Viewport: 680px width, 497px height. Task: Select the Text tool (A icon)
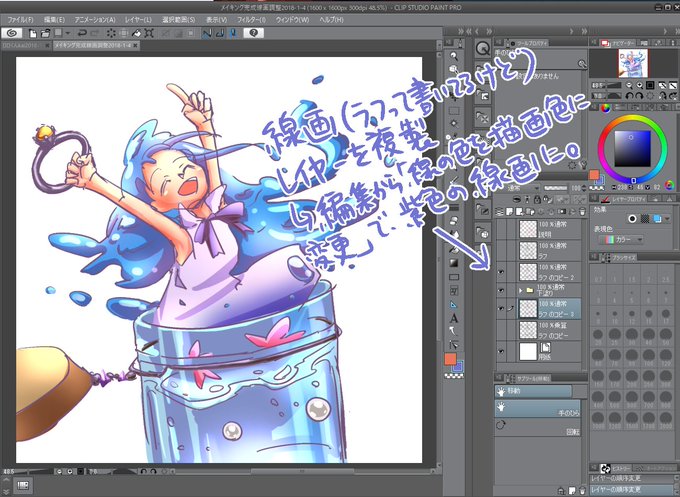pos(454,318)
